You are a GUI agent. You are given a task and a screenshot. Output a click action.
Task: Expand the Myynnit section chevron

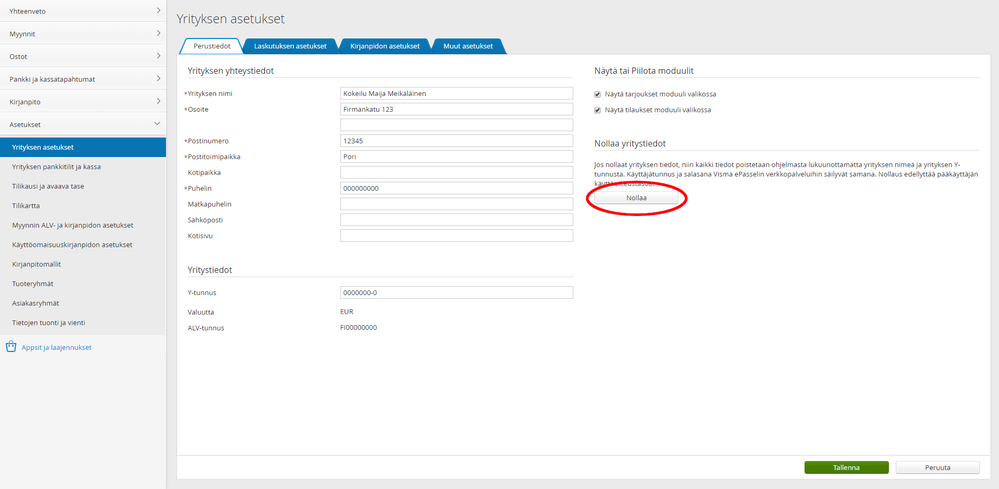point(158,33)
